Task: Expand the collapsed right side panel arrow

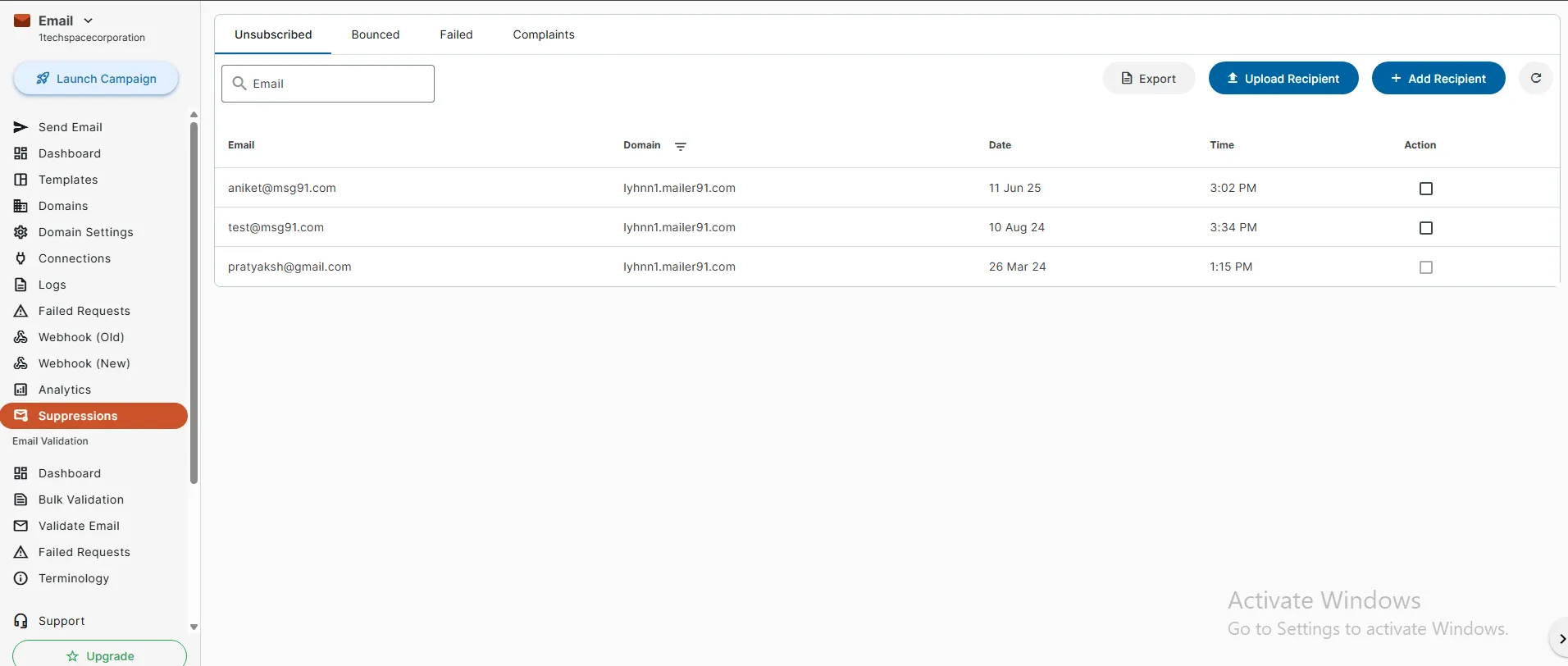Action: pos(1561,639)
